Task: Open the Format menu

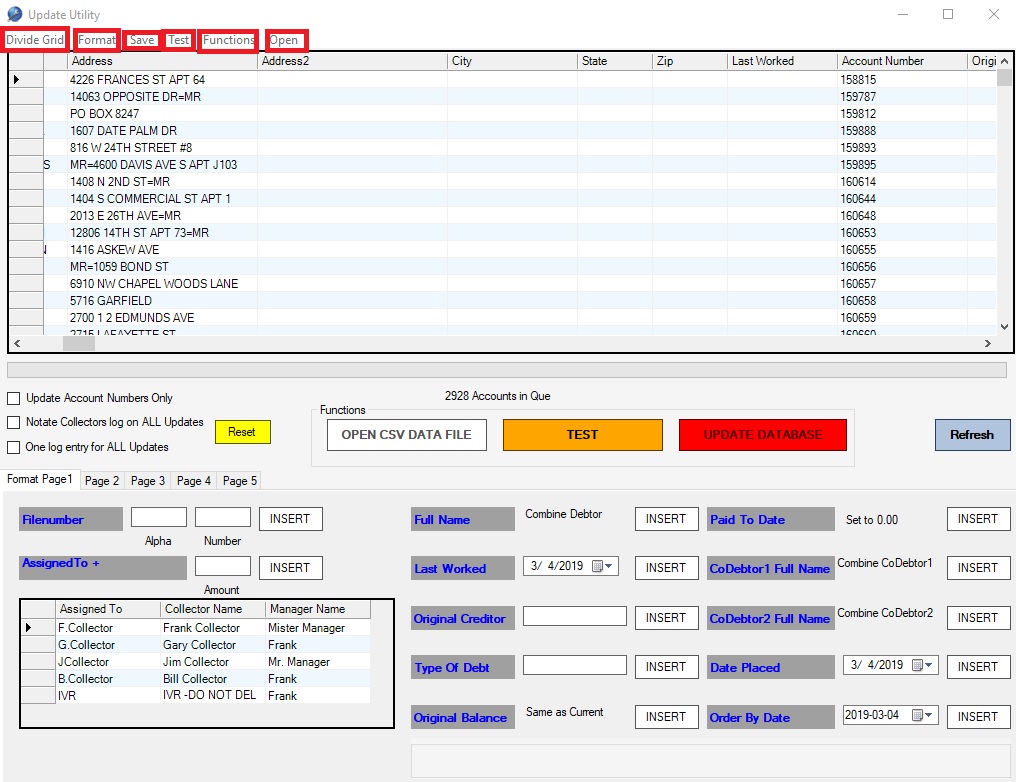Action: 97,40
